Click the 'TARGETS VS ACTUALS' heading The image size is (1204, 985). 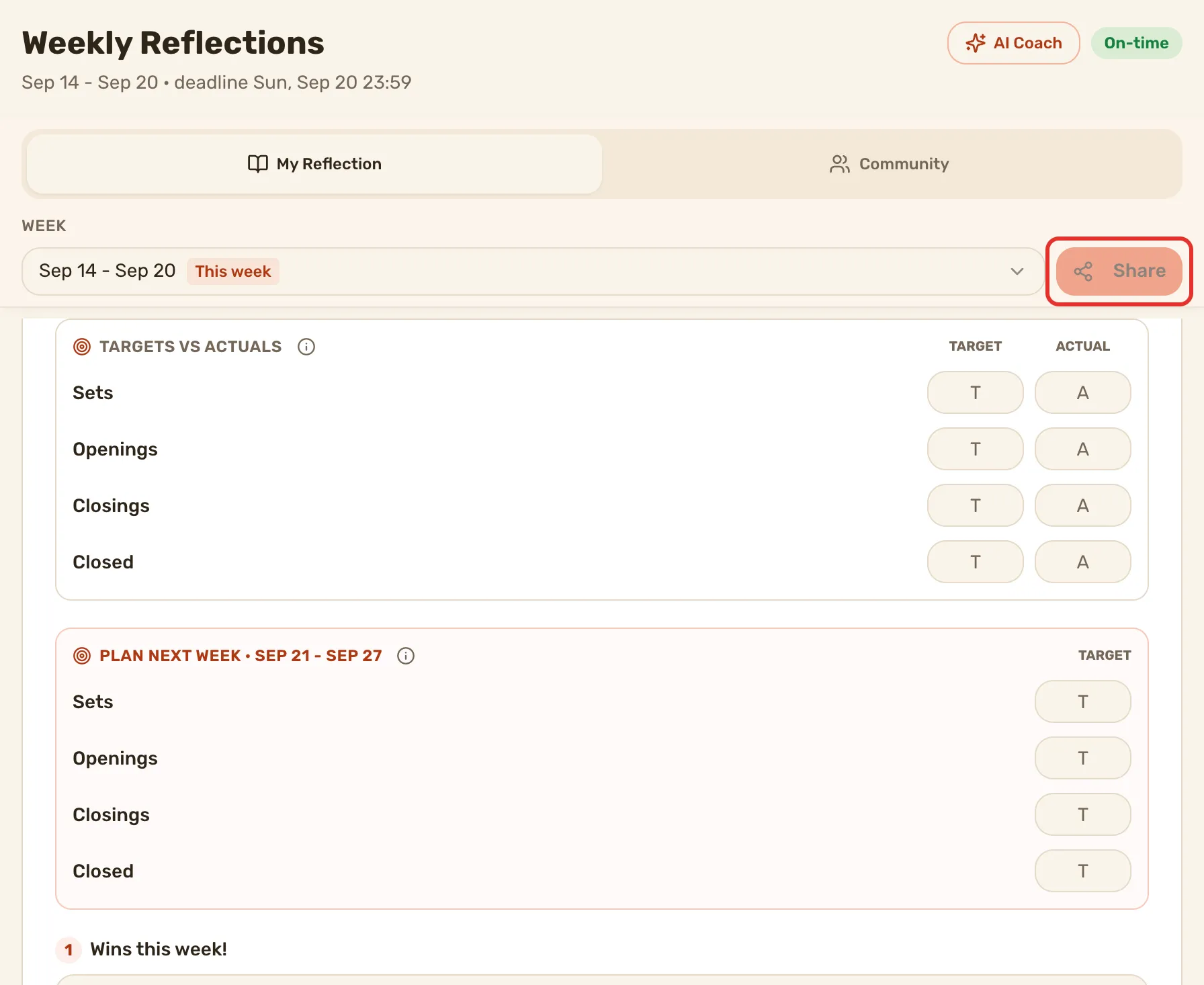(191, 347)
